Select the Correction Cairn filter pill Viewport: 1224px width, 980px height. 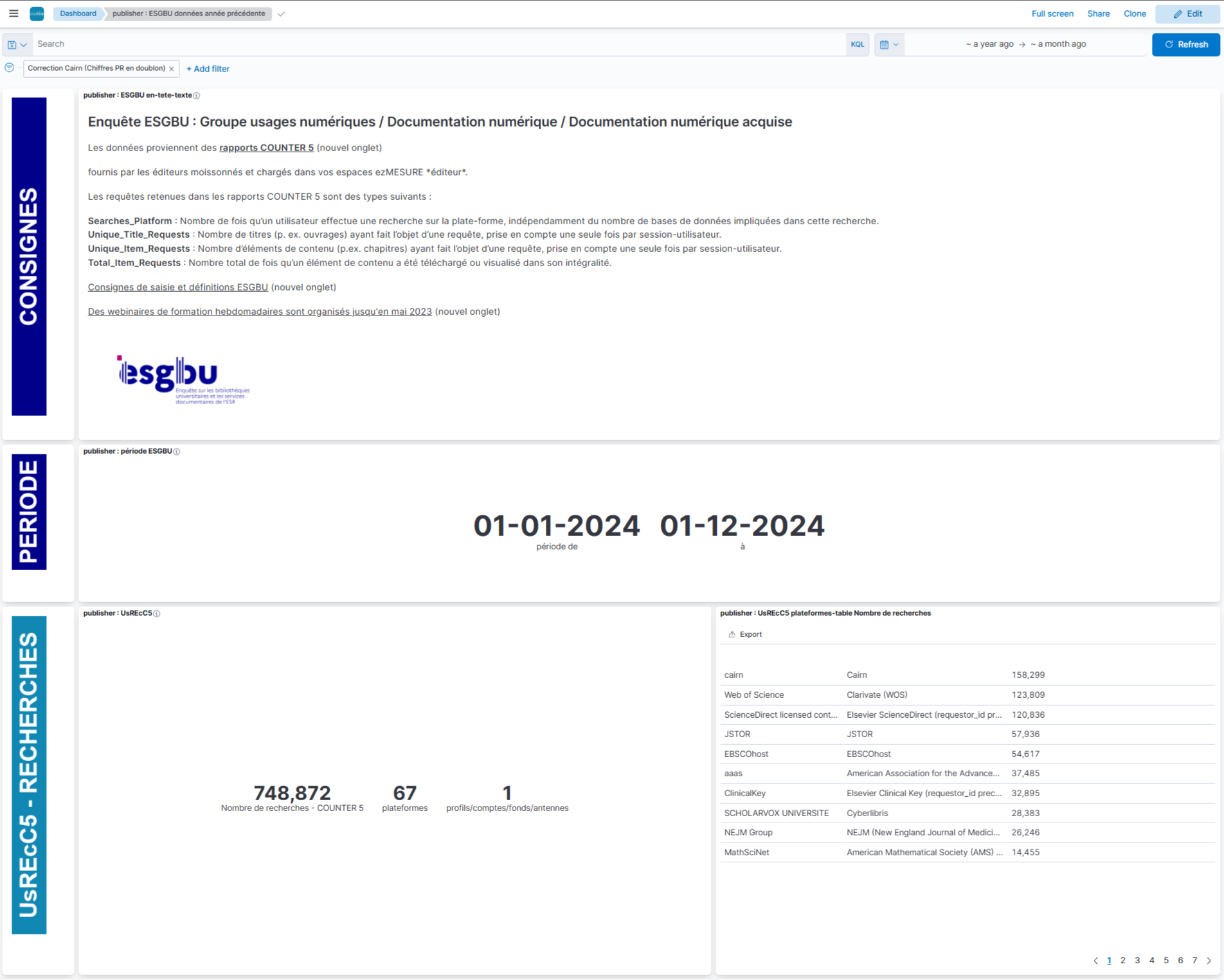coord(96,68)
